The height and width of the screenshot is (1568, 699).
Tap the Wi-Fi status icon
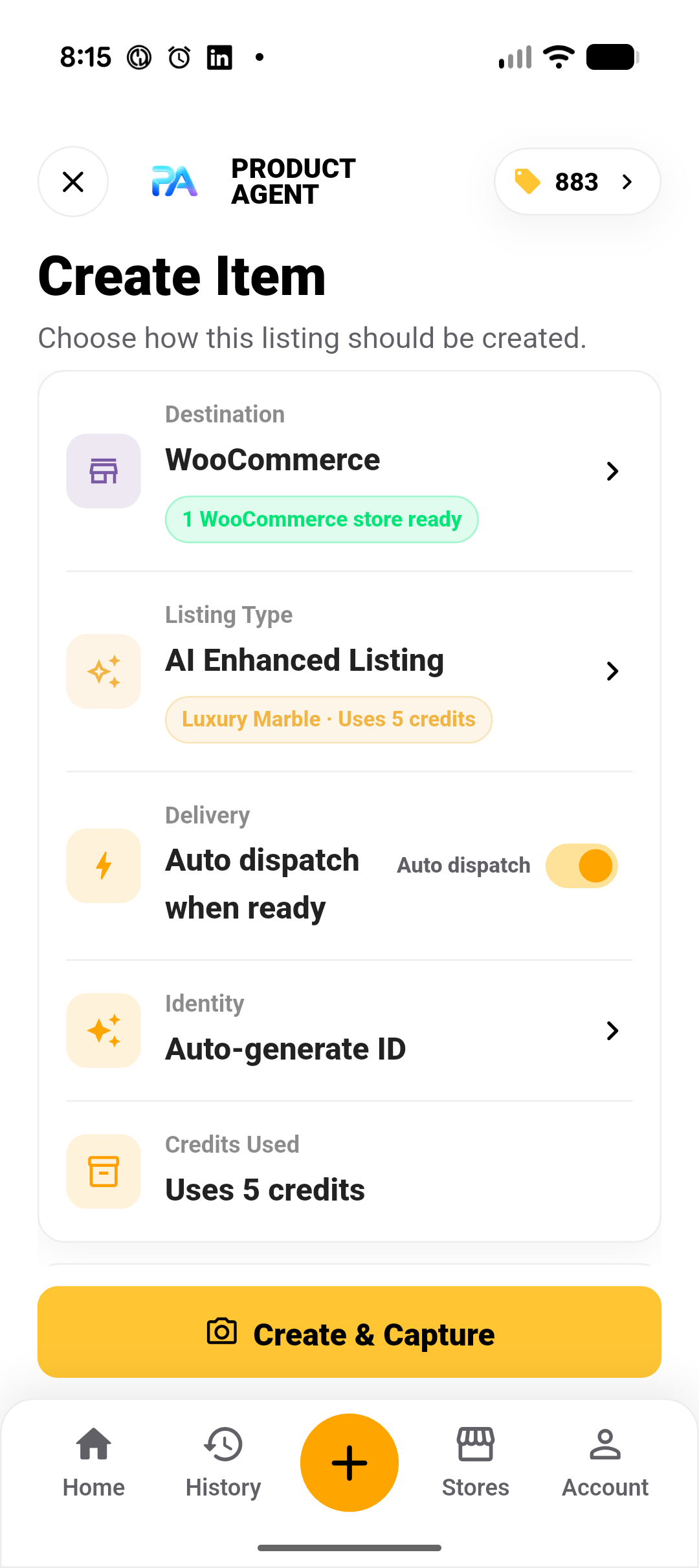pyautogui.click(x=559, y=57)
